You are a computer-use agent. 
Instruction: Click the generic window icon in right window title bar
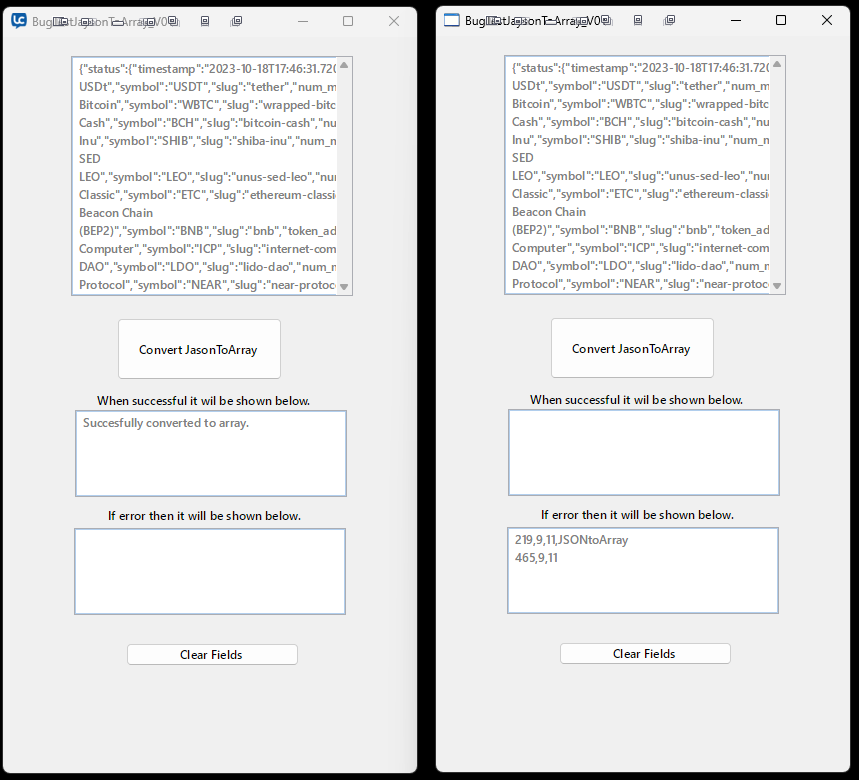451,20
